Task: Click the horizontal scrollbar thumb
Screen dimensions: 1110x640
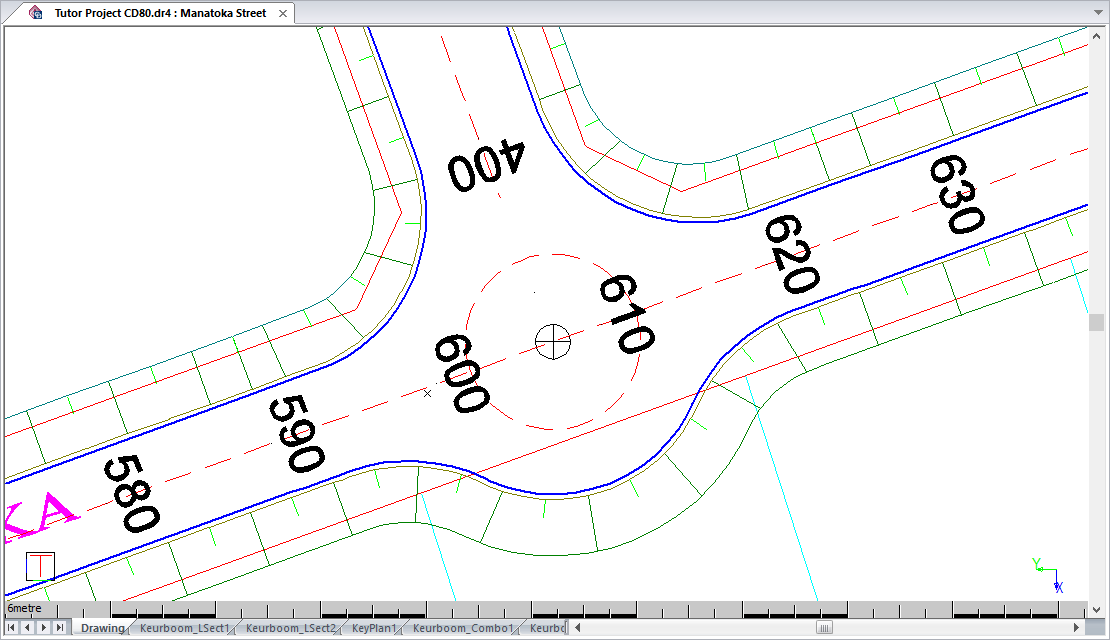Action: [x=824, y=628]
